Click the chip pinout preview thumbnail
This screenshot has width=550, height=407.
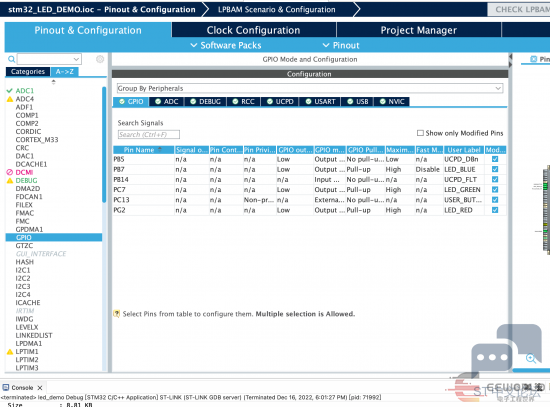point(546,209)
